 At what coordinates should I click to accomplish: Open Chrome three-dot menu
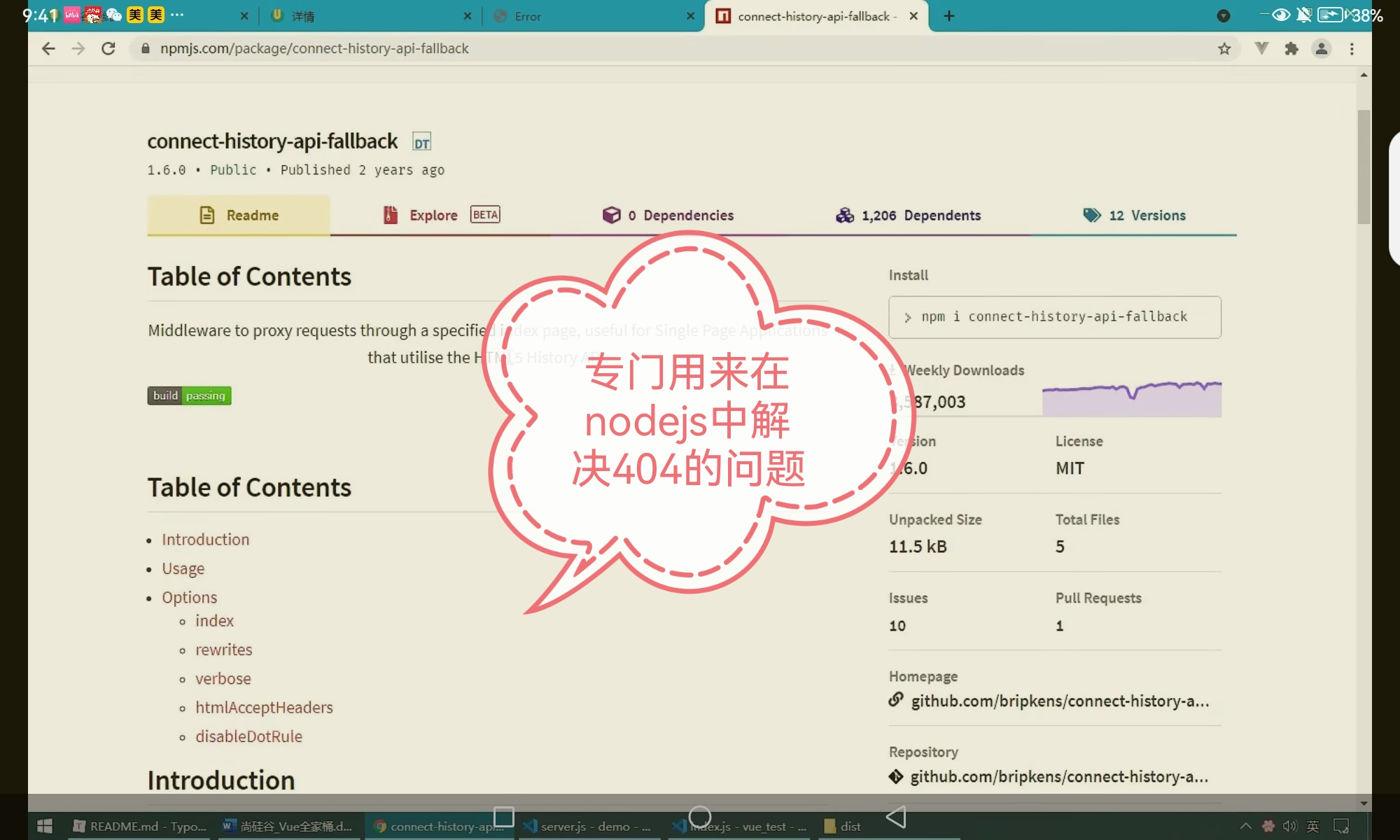point(1352,48)
